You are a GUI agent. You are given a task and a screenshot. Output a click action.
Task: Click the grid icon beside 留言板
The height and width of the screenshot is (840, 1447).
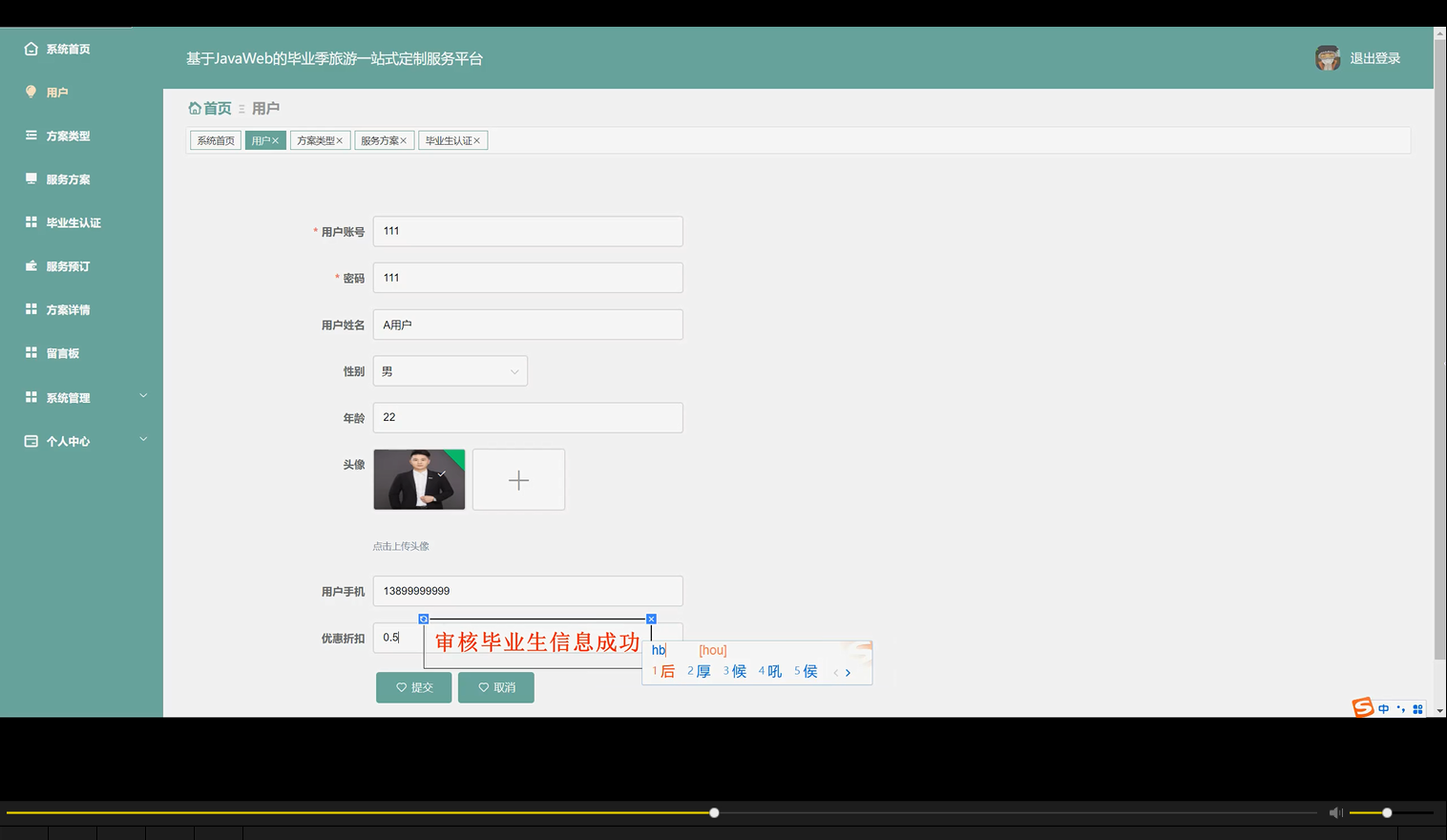[31, 352]
